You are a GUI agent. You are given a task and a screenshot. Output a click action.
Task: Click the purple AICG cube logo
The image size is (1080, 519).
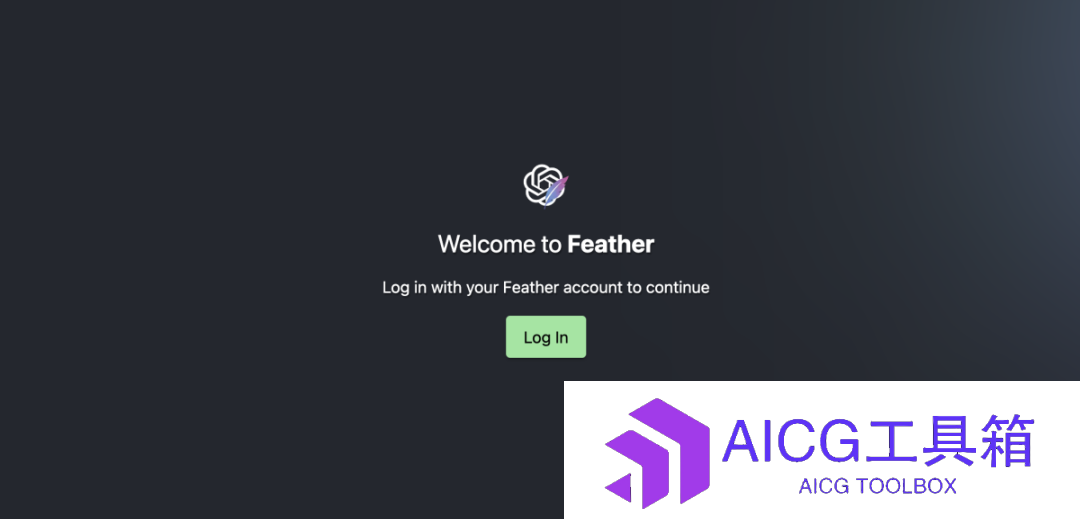(657, 452)
